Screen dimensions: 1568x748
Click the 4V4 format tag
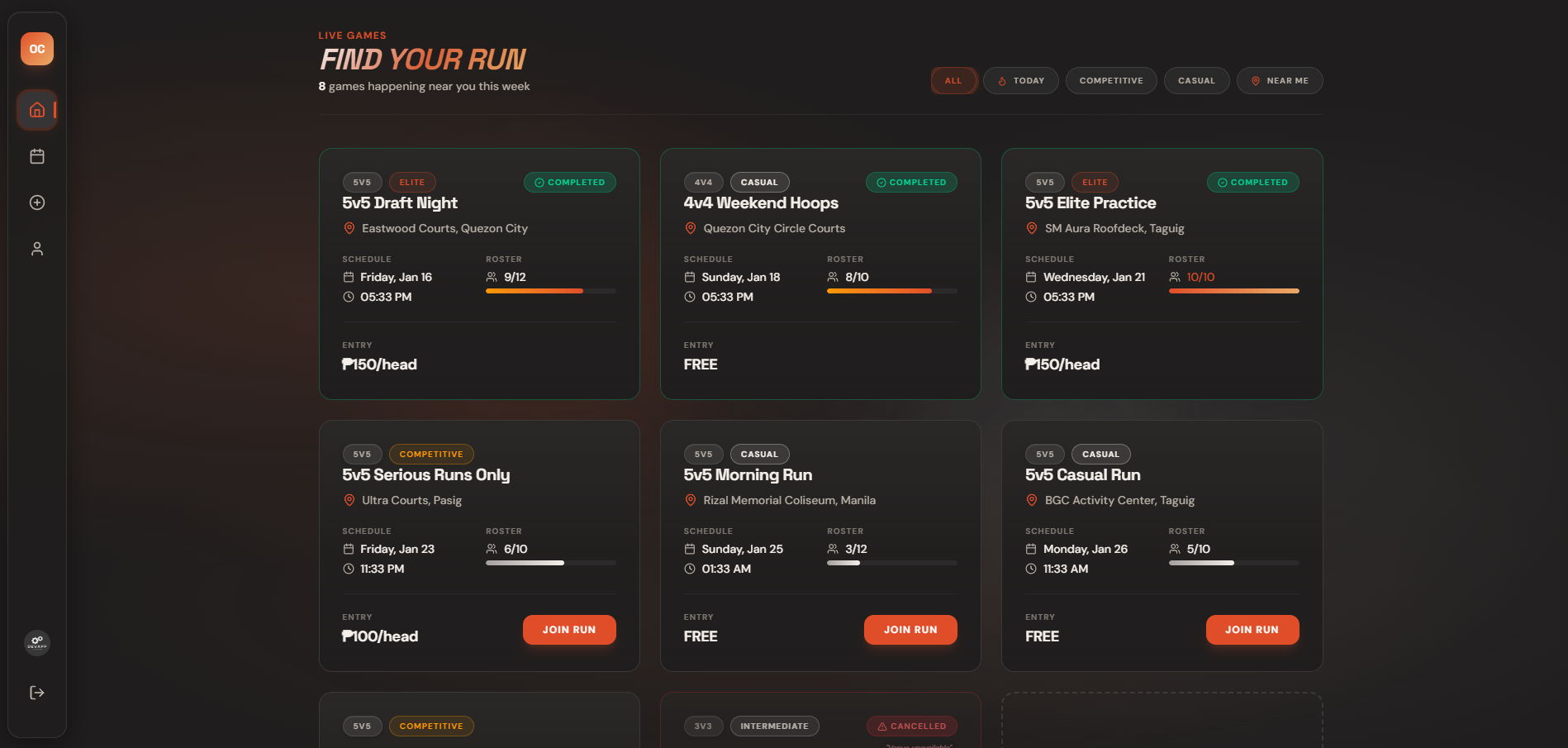pyautogui.click(x=704, y=183)
